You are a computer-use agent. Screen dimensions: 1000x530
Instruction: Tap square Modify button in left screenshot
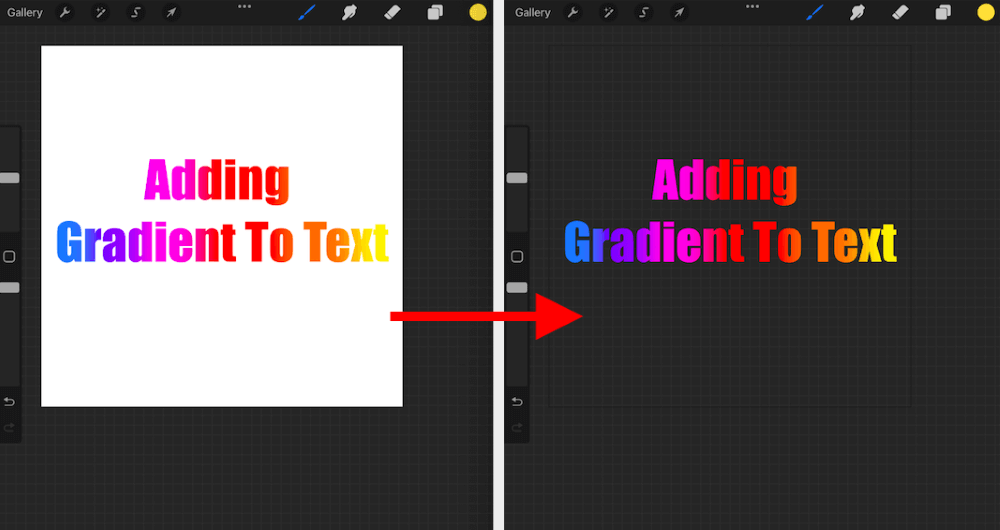9,256
